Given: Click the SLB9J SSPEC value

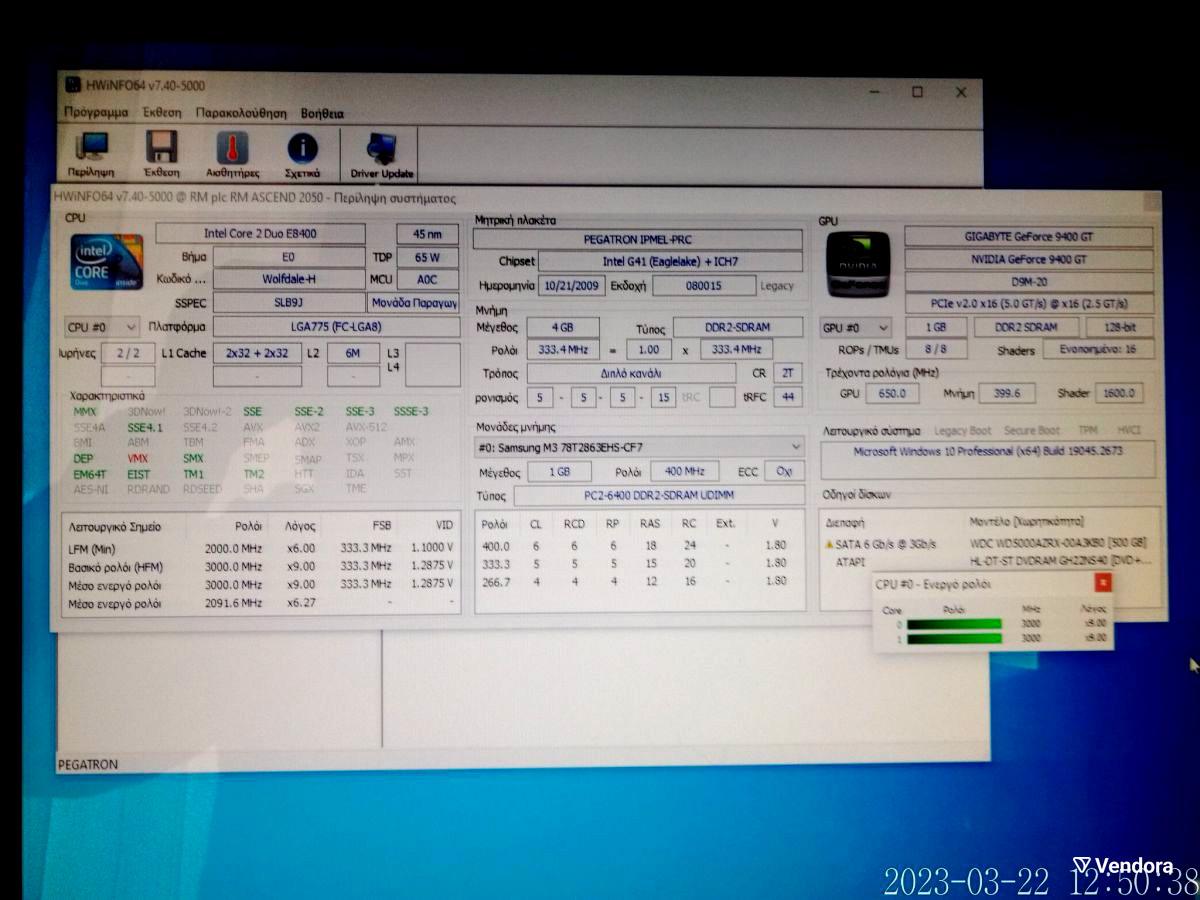Looking at the screenshot, I should (289, 303).
